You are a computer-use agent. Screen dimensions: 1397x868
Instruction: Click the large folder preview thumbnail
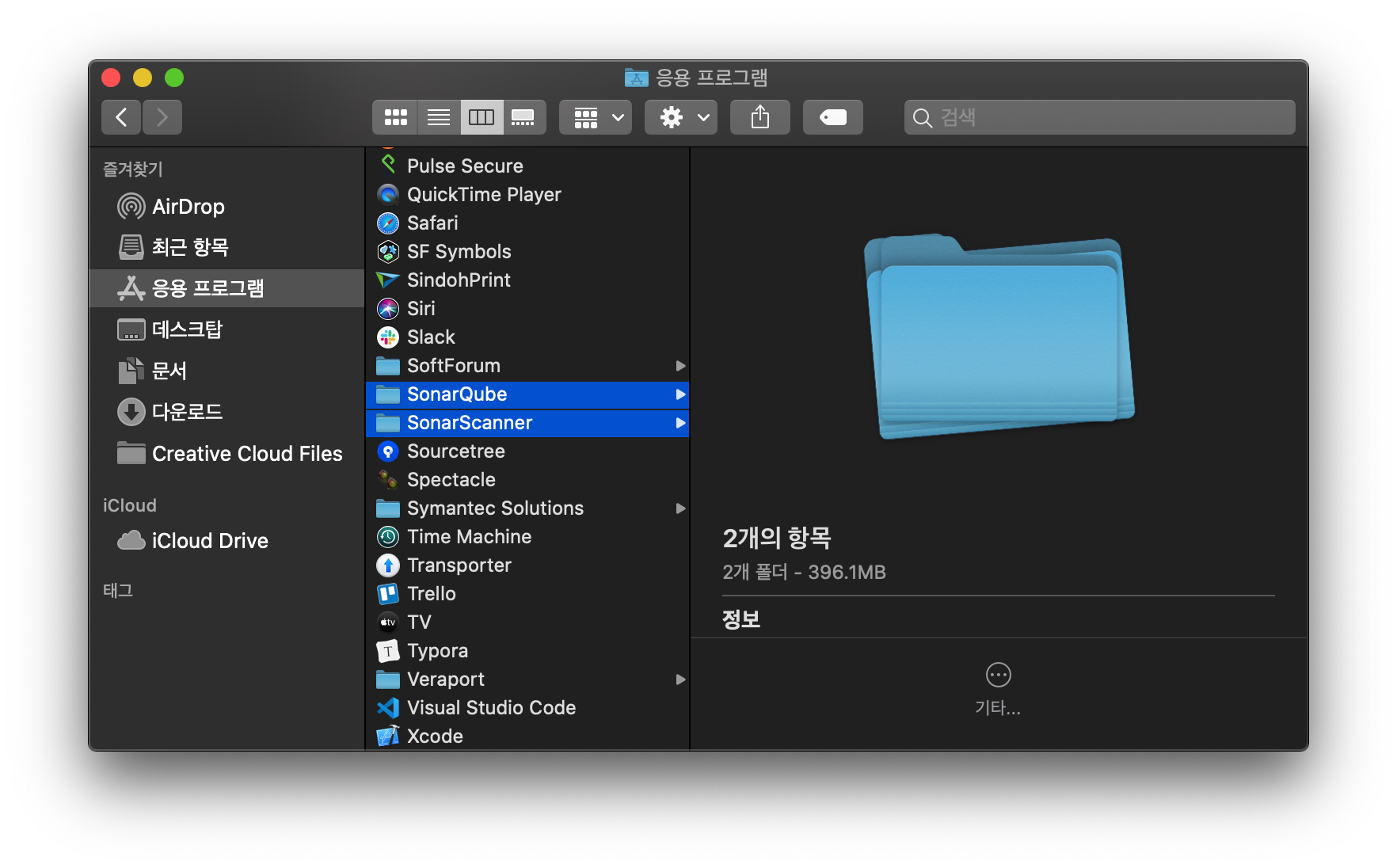(999, 336)
